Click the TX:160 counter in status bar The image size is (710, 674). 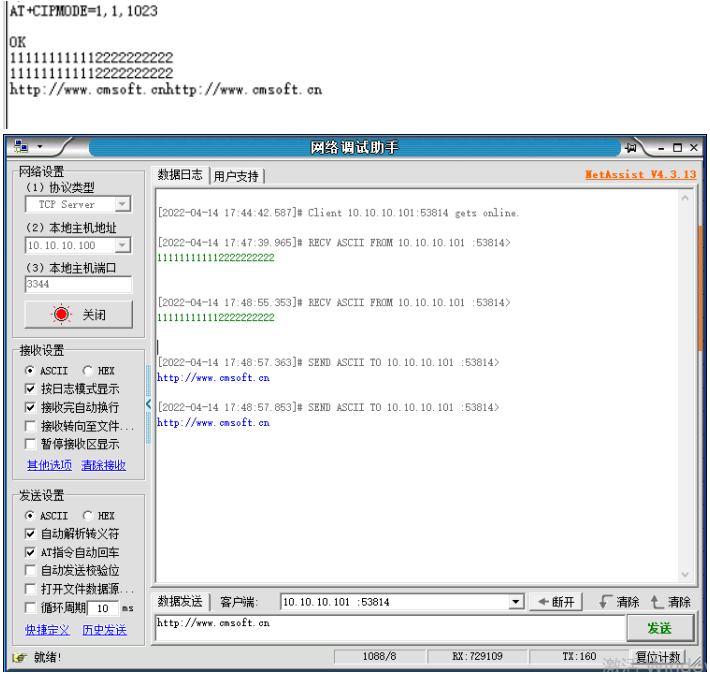579,656
